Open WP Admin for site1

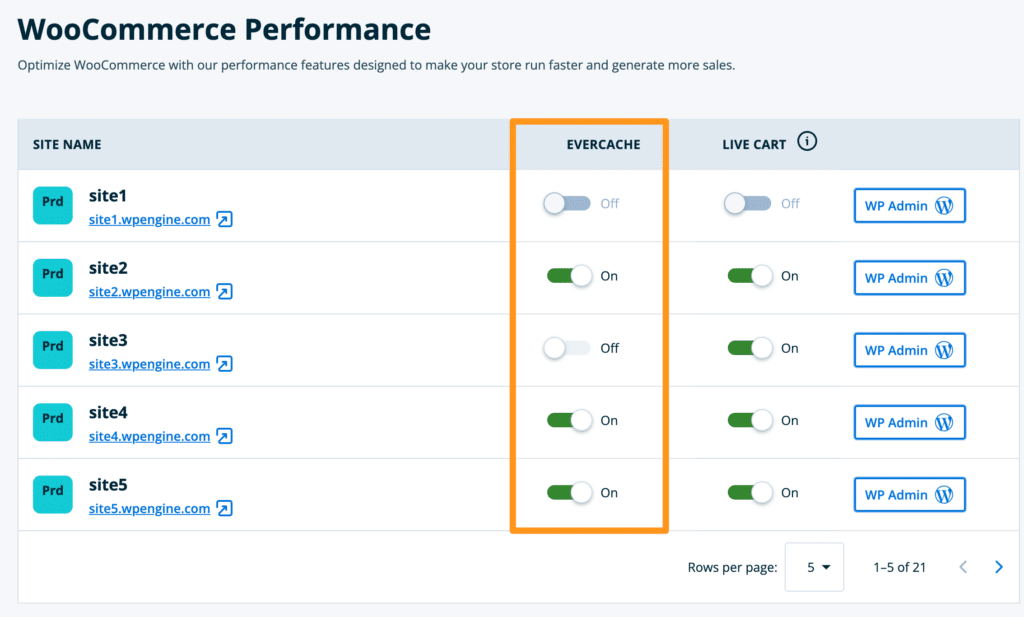[x=909, y=206]
